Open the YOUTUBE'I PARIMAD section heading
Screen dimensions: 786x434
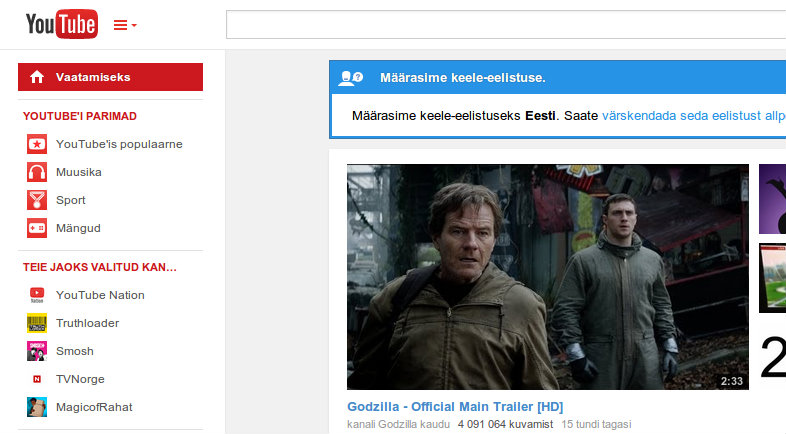80,116
